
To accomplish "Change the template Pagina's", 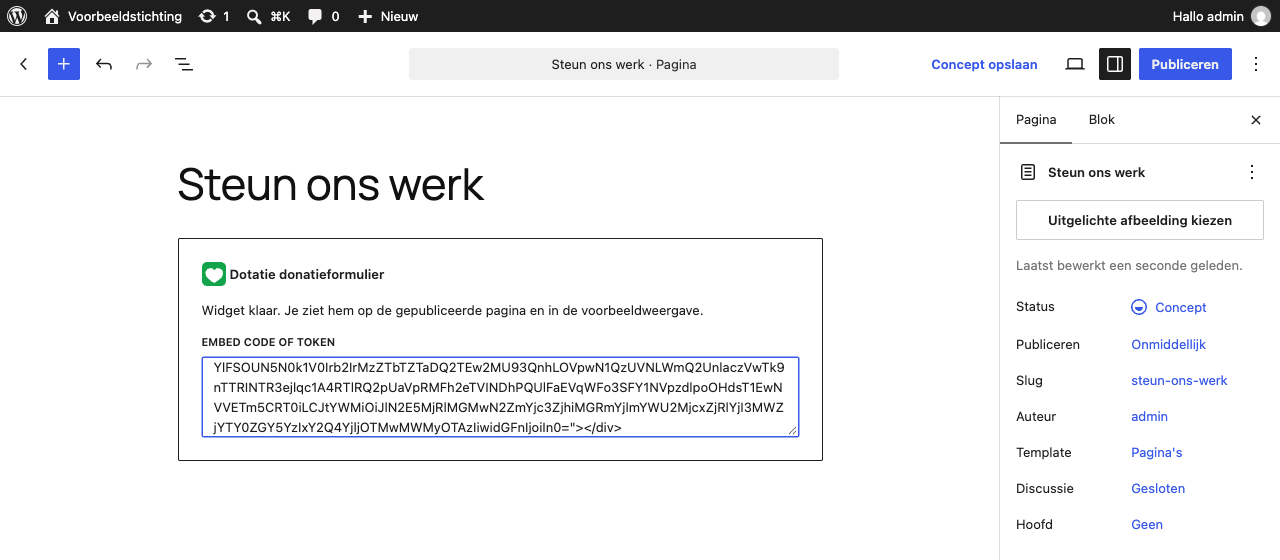I will coord(1156,452).
